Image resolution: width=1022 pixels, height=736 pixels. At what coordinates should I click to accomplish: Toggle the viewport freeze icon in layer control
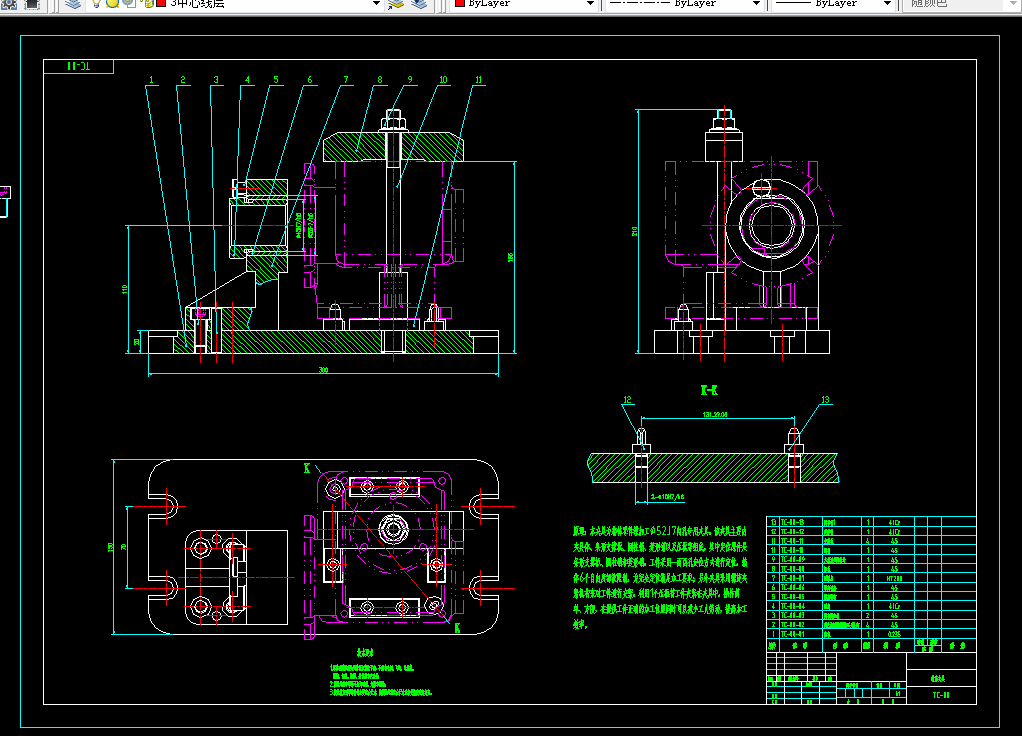coord(129,3)
